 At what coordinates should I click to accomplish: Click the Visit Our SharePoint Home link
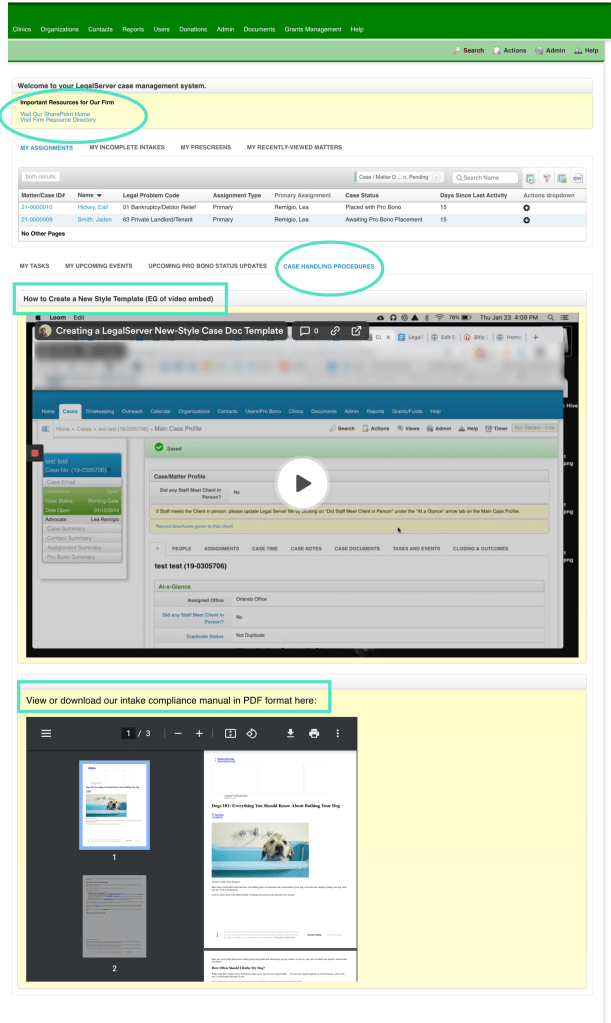point(55,114)
